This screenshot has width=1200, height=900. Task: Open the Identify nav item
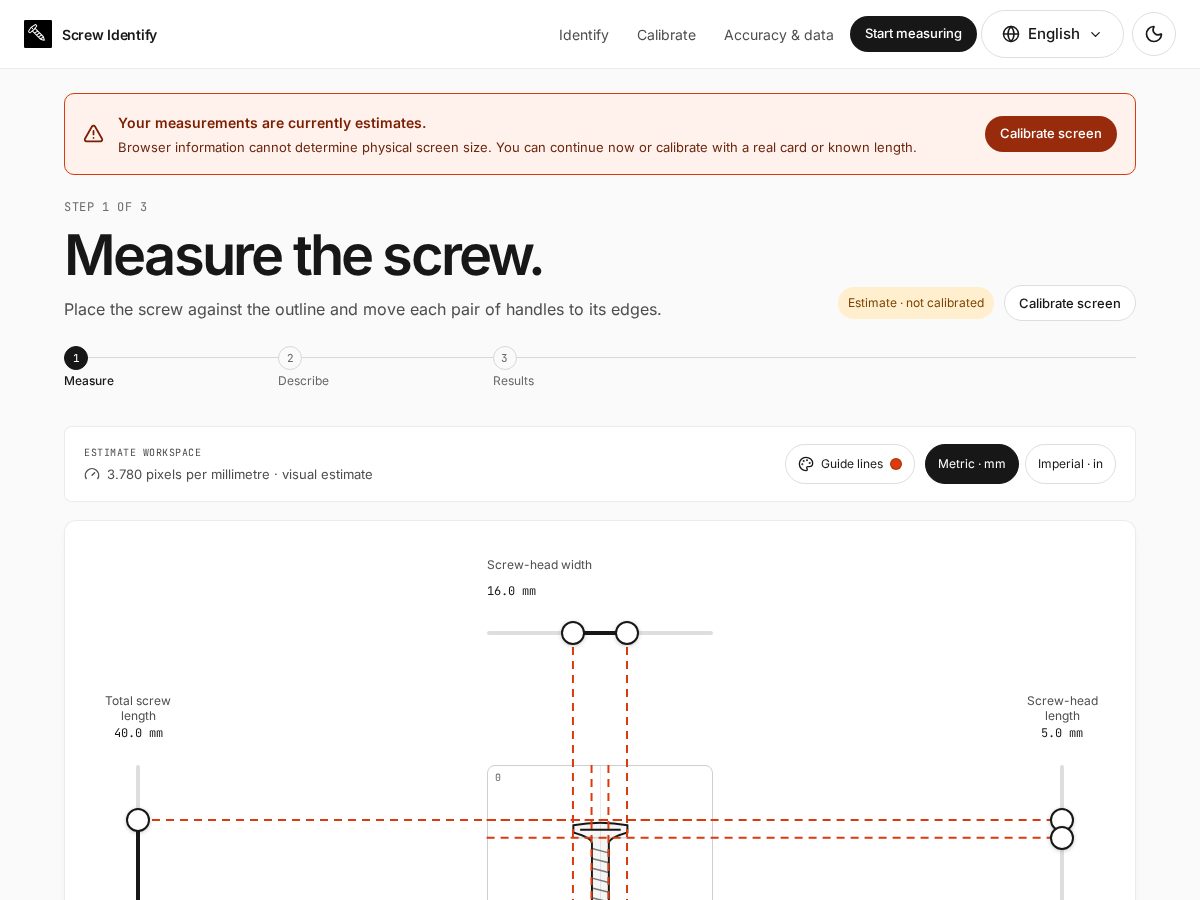coord(584,35)
